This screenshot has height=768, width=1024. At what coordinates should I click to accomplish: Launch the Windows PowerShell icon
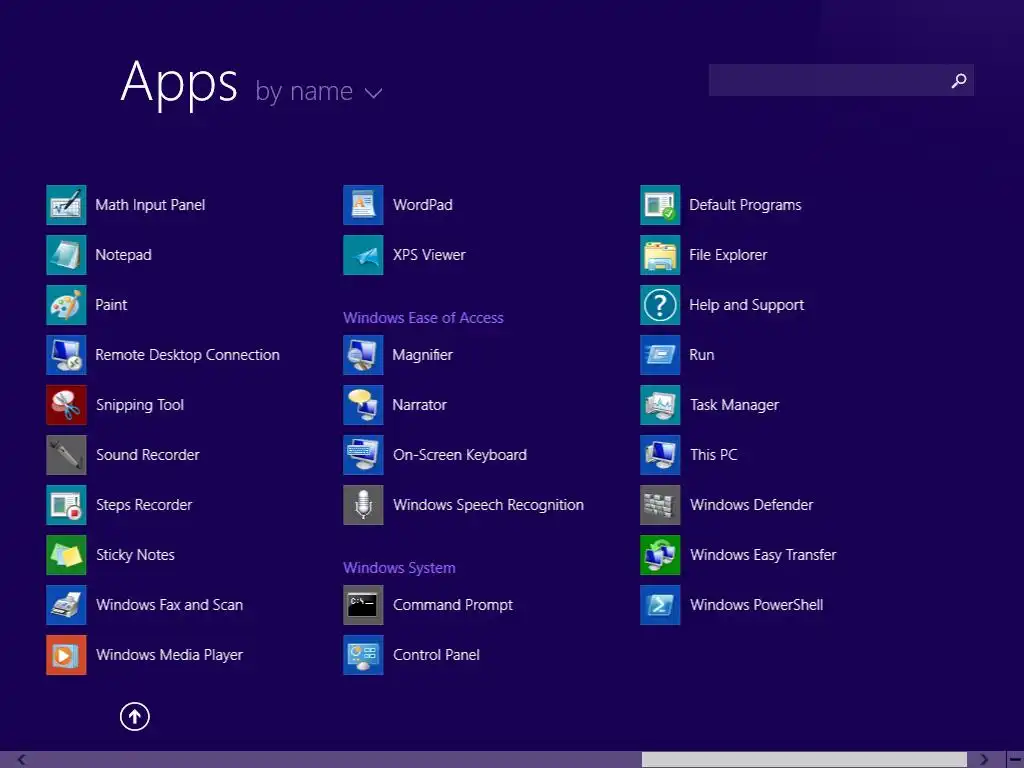coord(660,605)
